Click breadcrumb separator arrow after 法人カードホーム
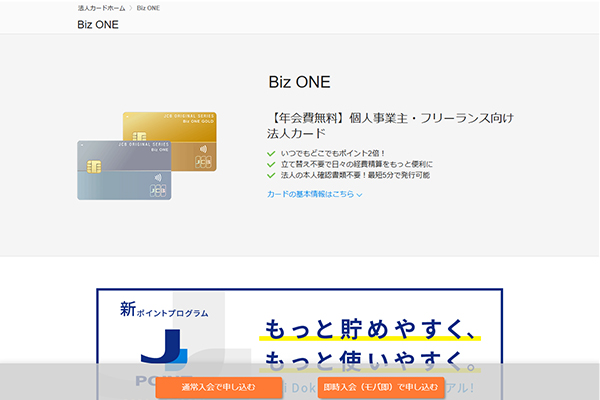This screenshot has width=600, height=400. (x=131, y=8)
